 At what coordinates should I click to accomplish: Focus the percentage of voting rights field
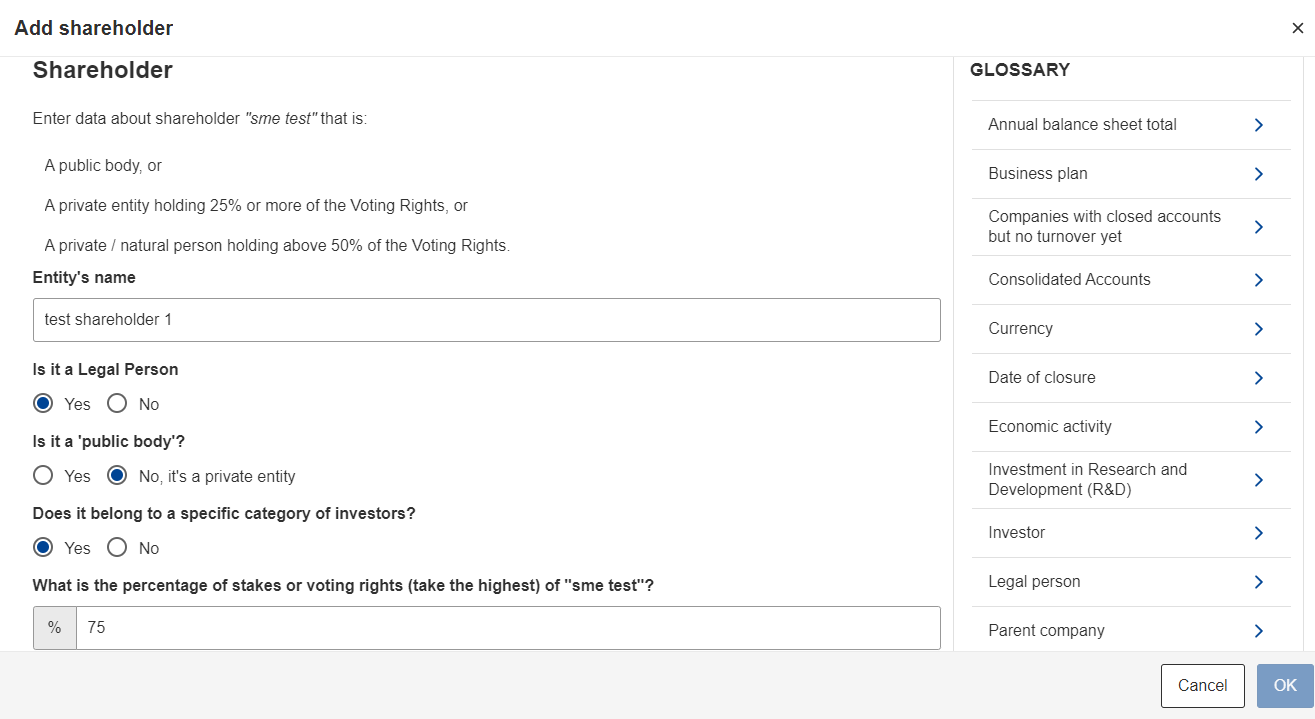click(508, 628)
